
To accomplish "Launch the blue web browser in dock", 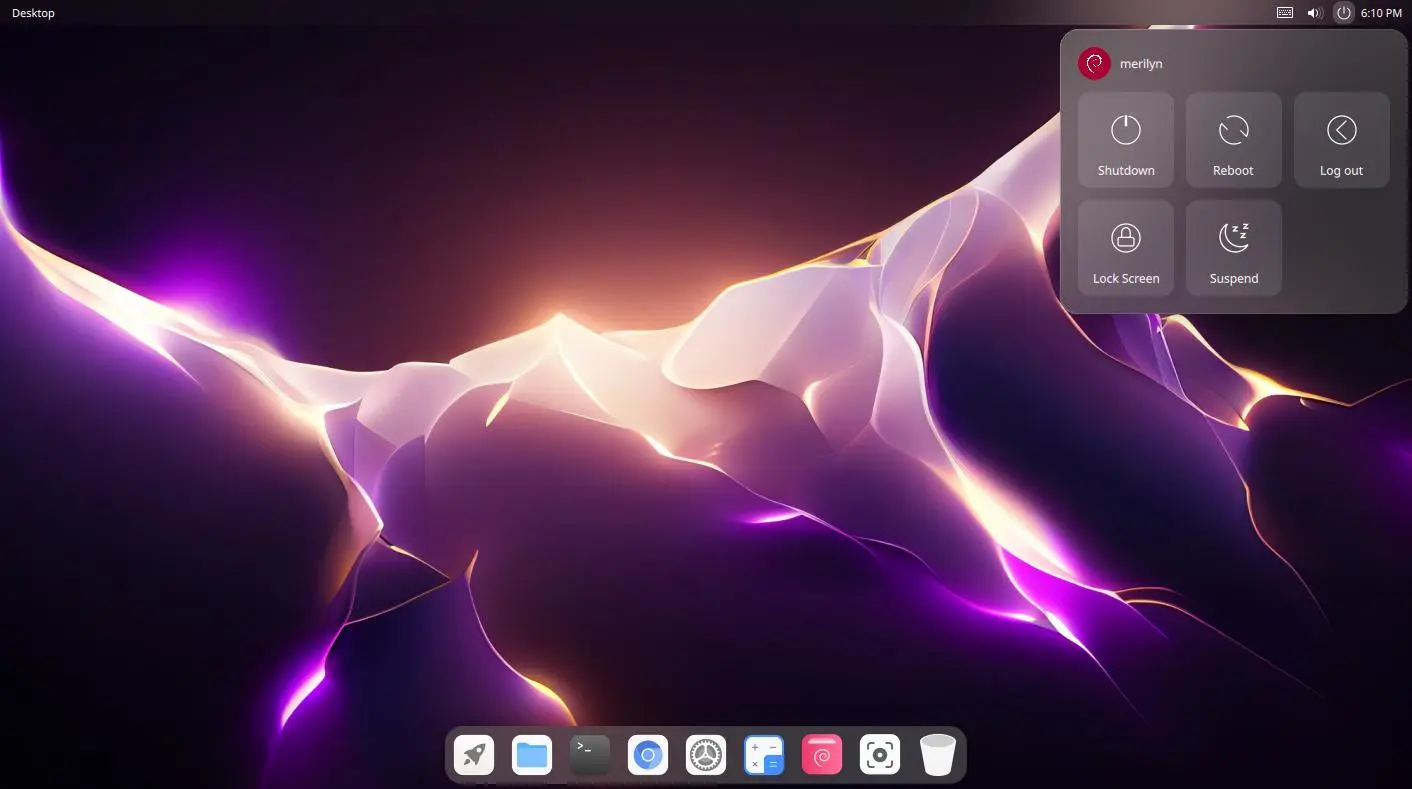I will pos(648,755).
